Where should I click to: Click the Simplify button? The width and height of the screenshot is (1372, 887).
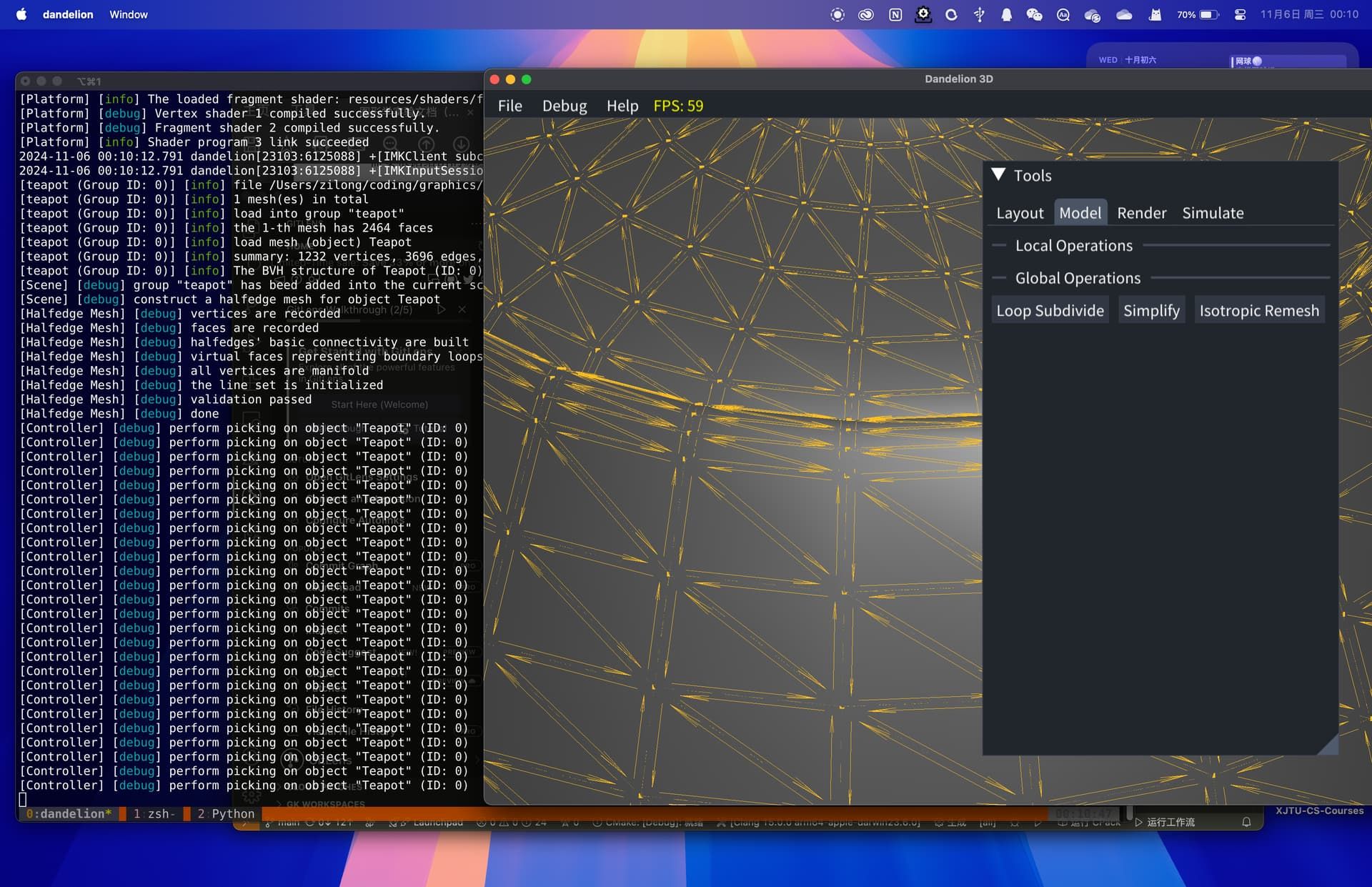(1151, 310)
